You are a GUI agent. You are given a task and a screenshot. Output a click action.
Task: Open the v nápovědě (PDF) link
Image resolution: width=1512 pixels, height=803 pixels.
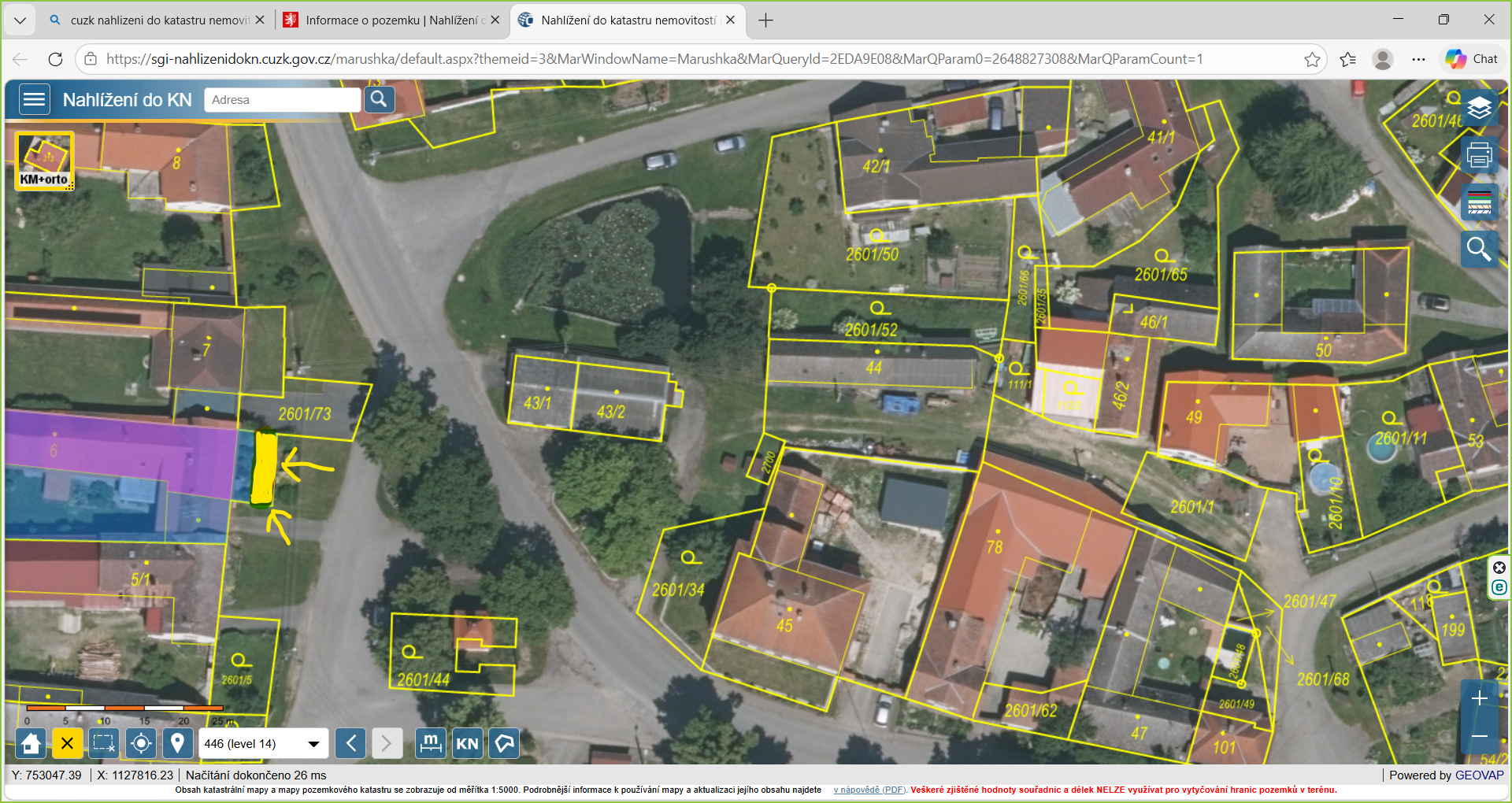click(x=869, y=790)
